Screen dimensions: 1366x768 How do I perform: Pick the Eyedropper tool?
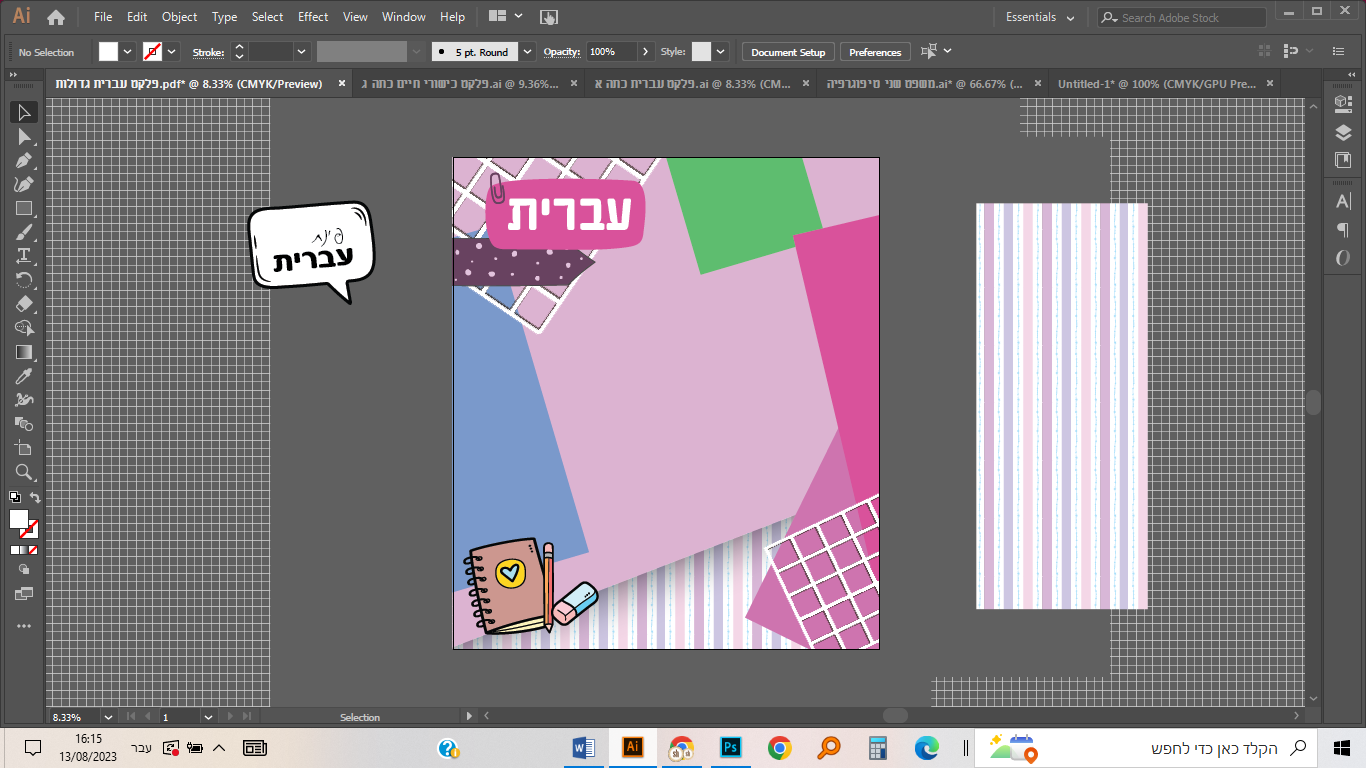tap(24, 376)
